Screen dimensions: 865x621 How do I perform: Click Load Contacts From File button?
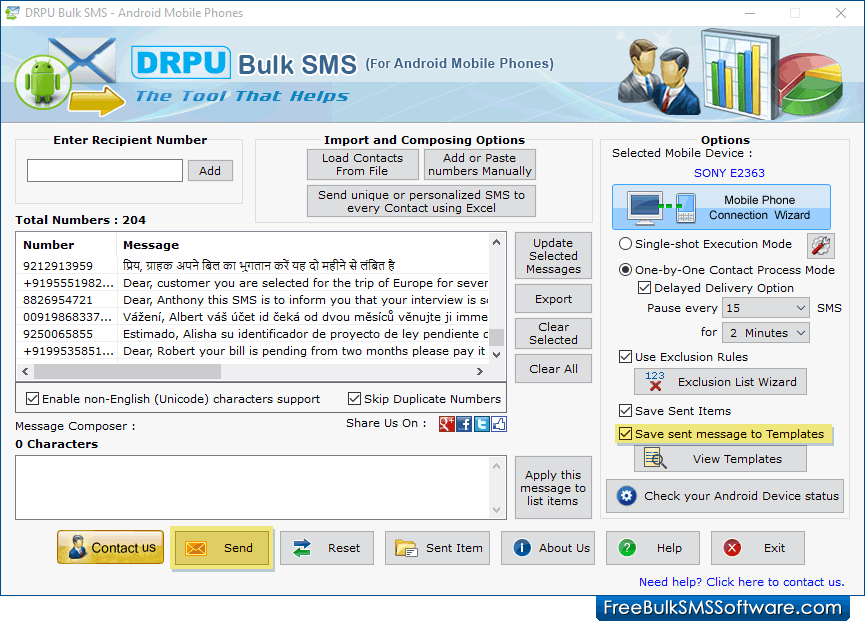click(x=362, y=164)
